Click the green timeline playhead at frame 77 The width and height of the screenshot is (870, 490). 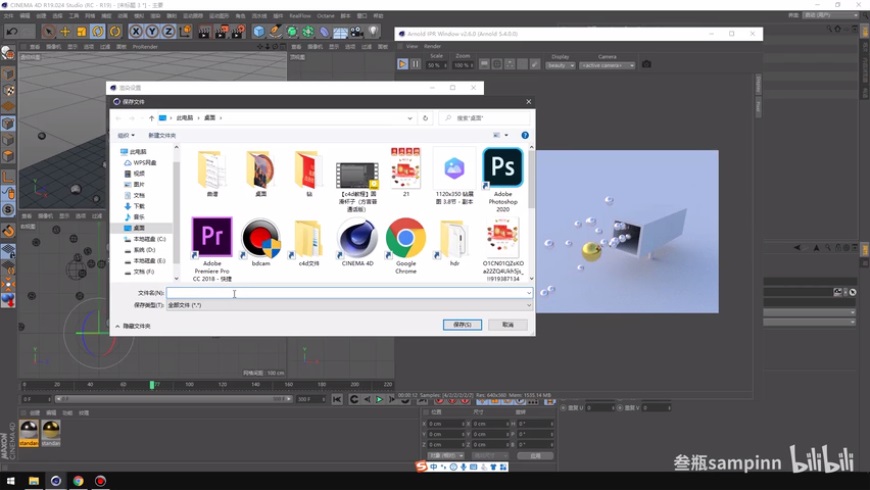[152, 385]
